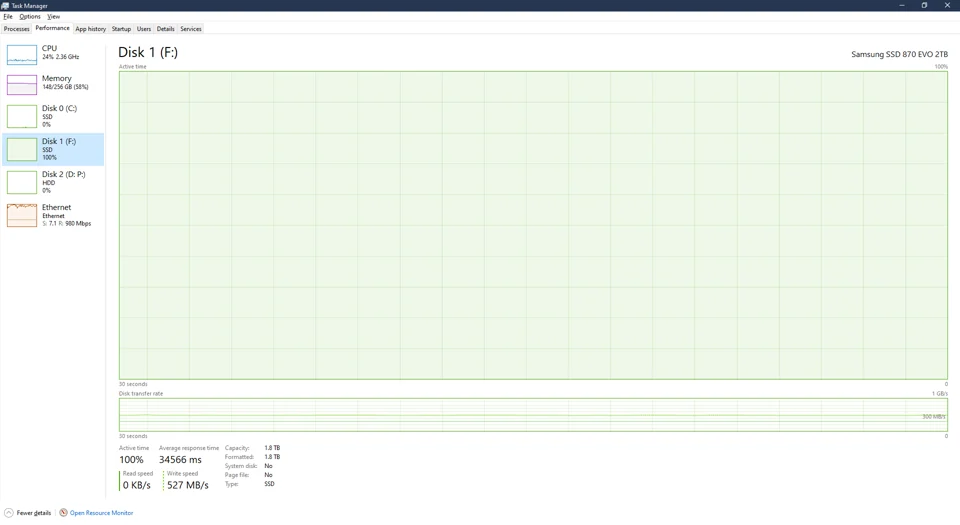Go to the Users tab
The height and width of the screenshot is (525, 960).
(144, 29)
